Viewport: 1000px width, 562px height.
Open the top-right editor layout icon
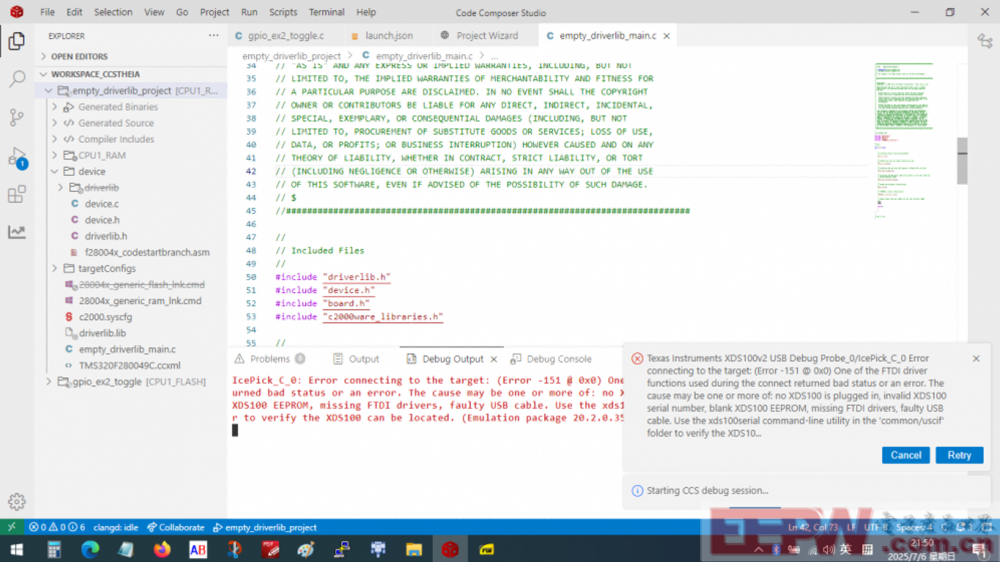985,41
